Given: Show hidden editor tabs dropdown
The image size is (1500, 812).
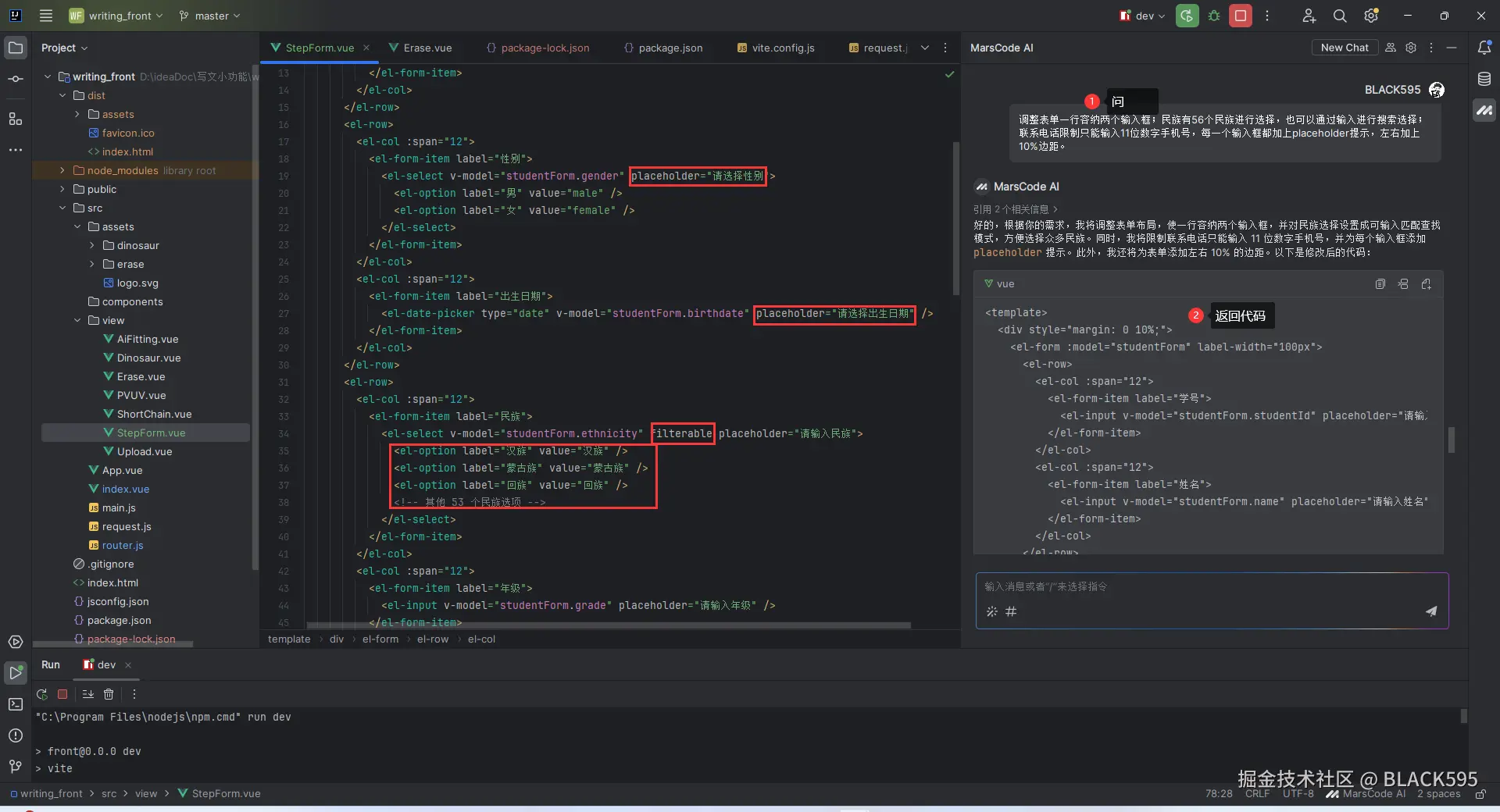Looking at the screenshot, I should coord(925,48).
